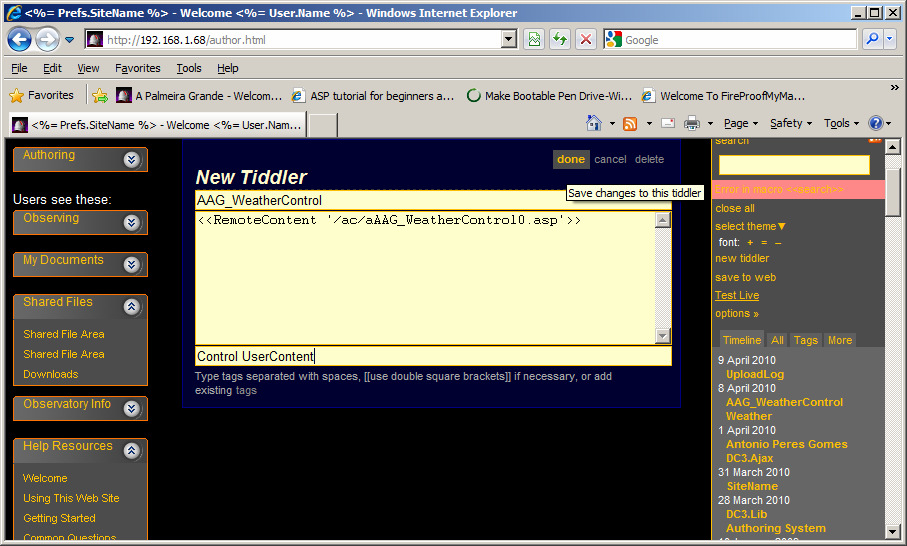Click the tags field Control UserContent
This screenshot has height=546, width=907.
click(433, 356)
